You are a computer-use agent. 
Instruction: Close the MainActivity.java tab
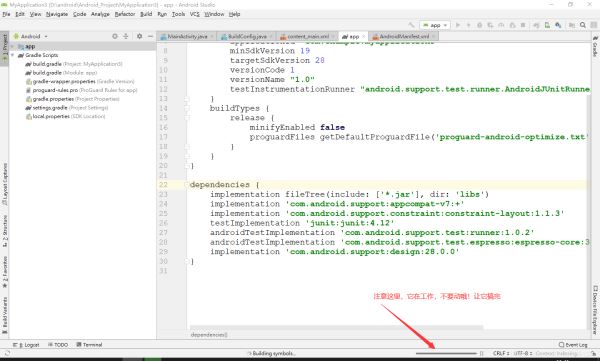pyautogui.click(x=212, y=36)
